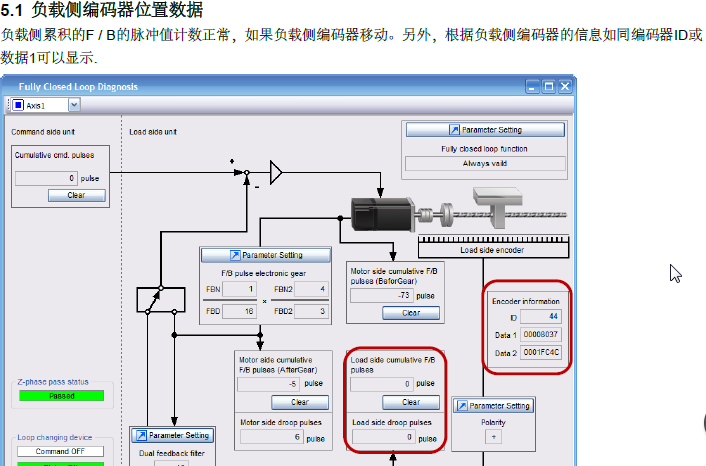Clear motor side cumulative F/B pulses (AfterGear)
The height and width of the screenshot is (466, 706).
point(299,402)
